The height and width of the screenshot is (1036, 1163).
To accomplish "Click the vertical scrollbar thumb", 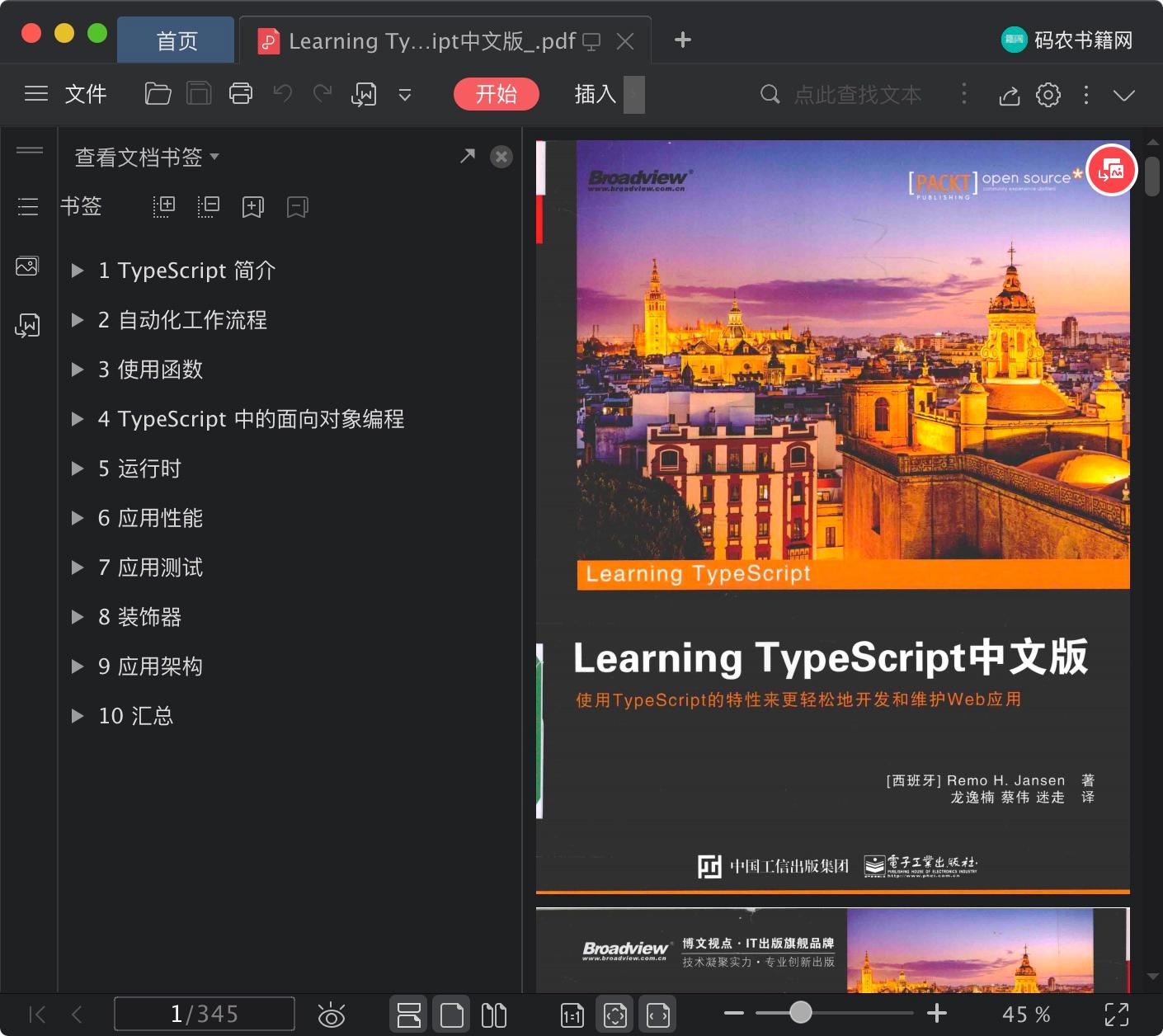I will 1152,177.
